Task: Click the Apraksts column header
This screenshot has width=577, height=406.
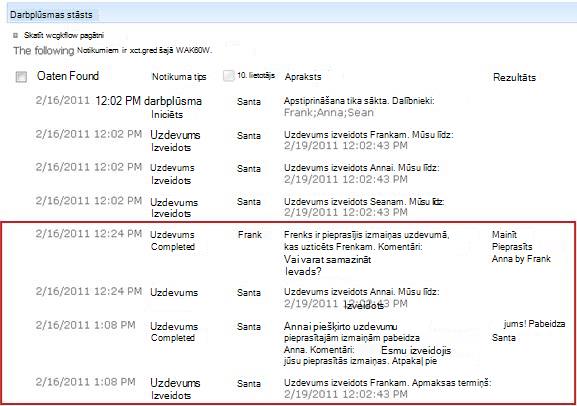Action: 303,77
